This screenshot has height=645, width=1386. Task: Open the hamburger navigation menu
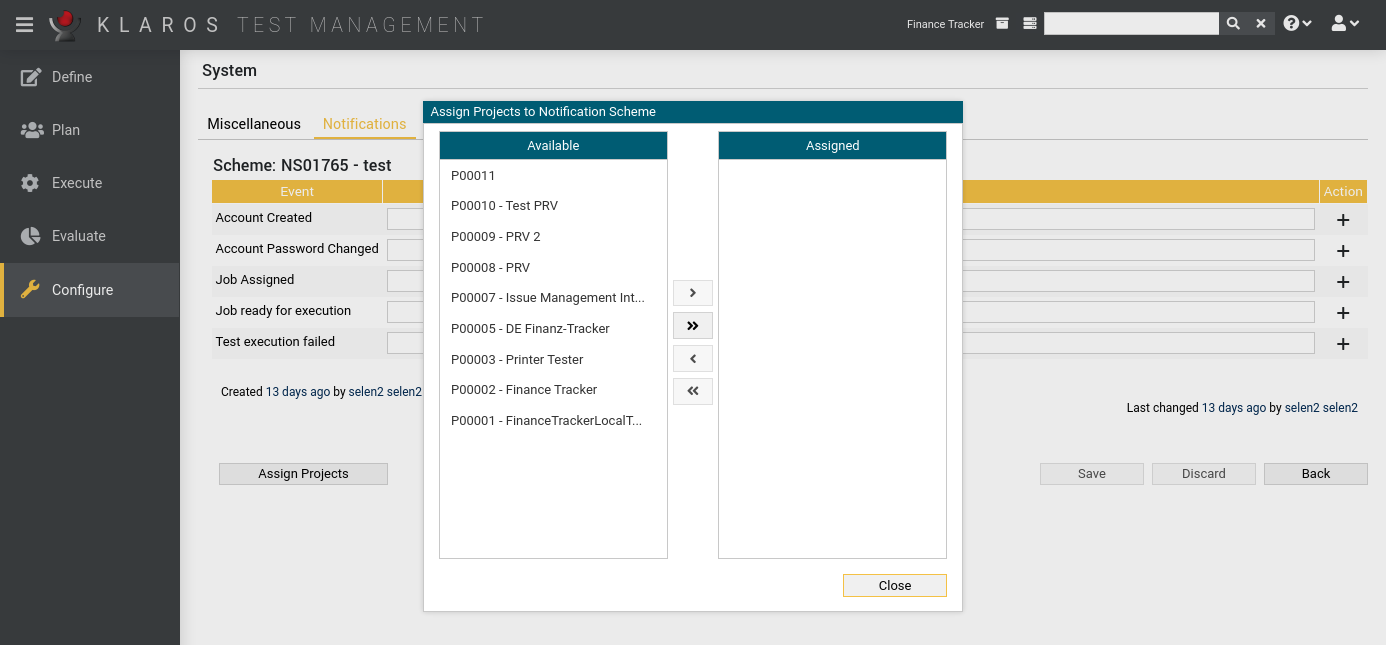pyautogui.click(x=24, y=24)
